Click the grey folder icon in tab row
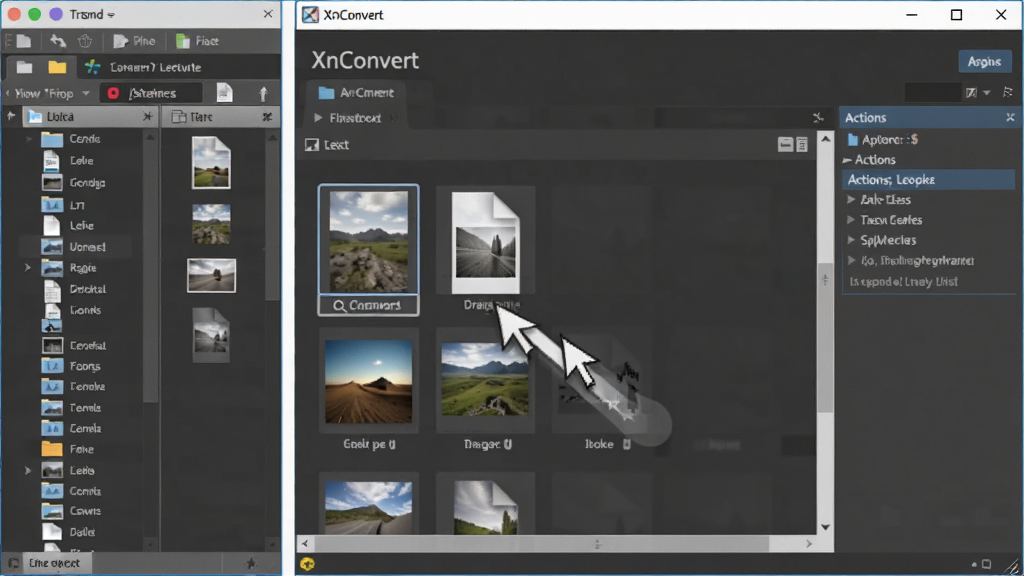 pyautogui.click(x=25, y=67)
